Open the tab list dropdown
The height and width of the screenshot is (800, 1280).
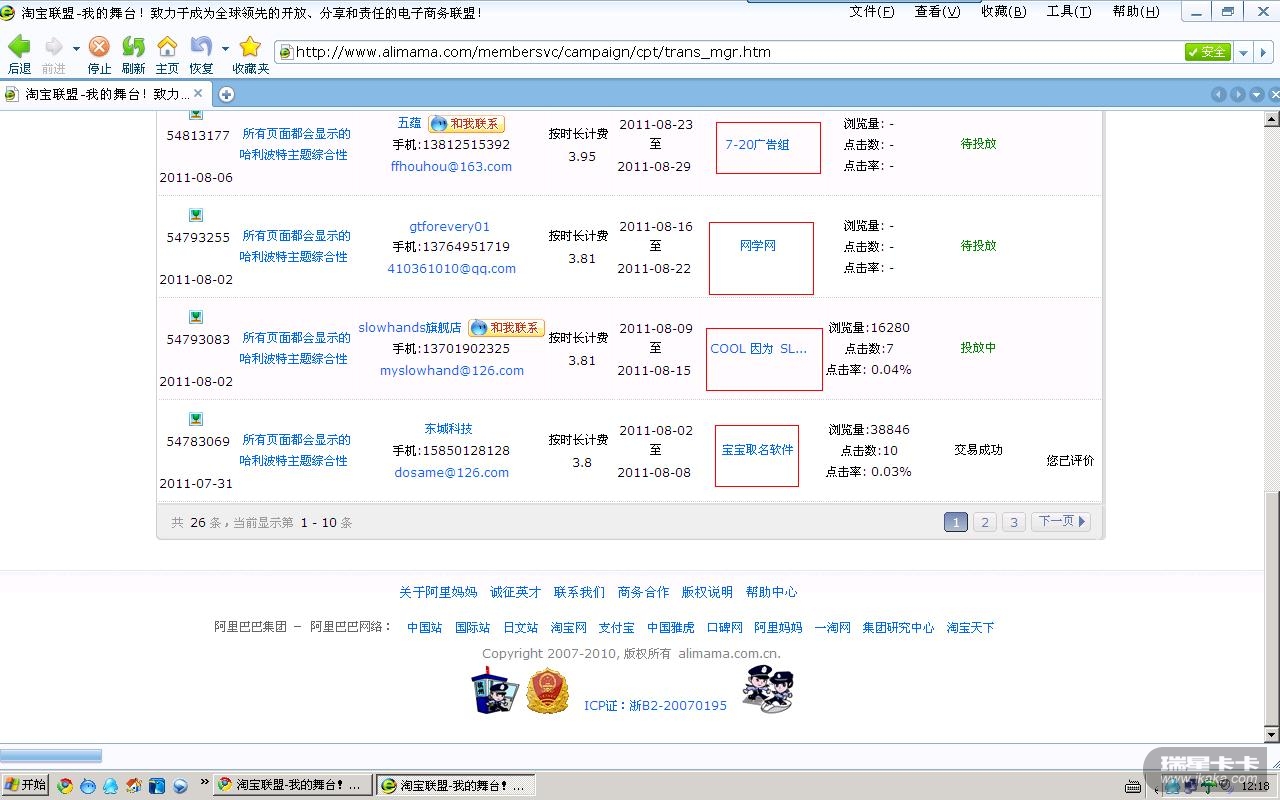1256,94
